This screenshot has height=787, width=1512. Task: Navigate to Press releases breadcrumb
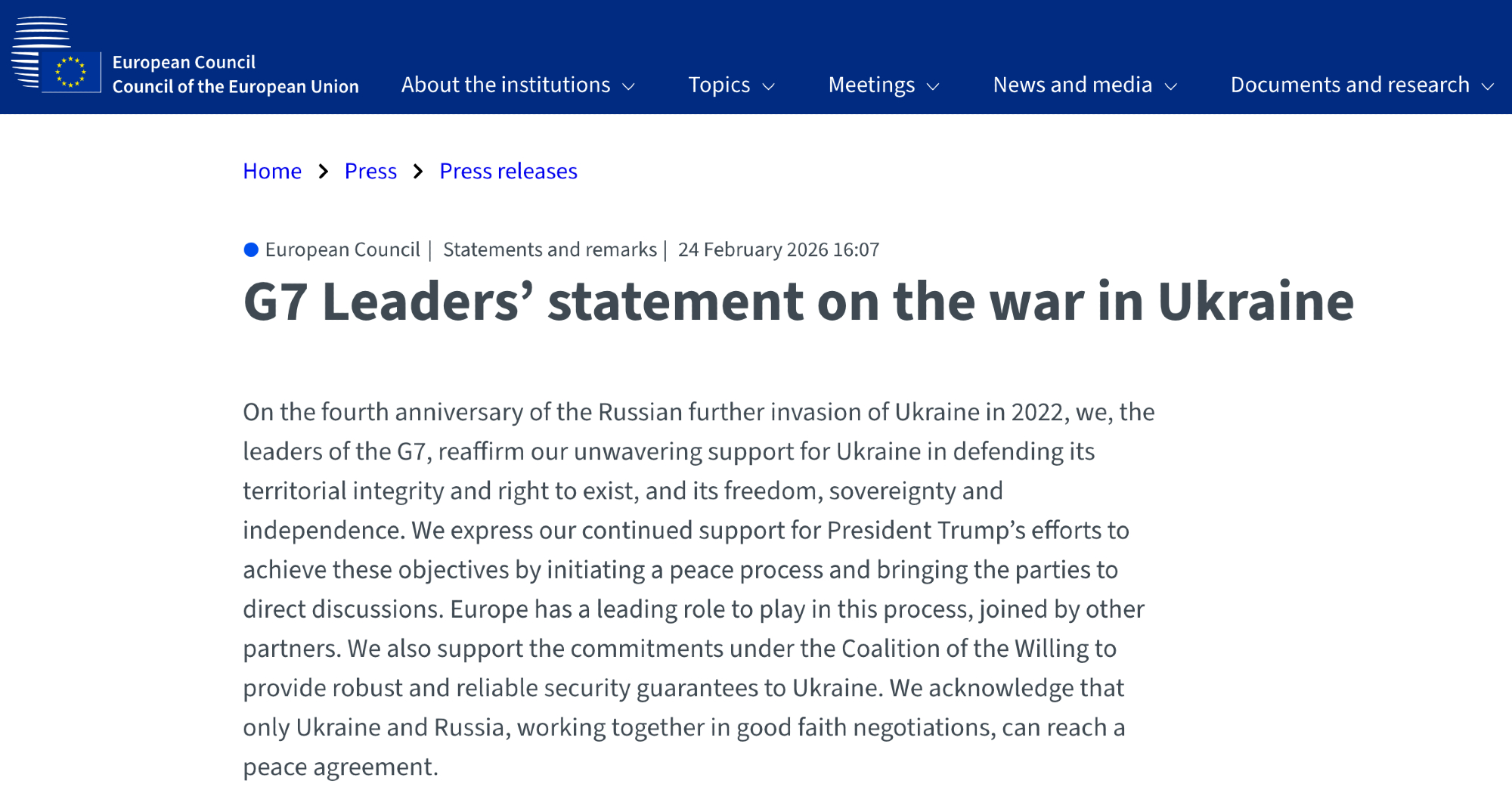[x=508, y=172]
